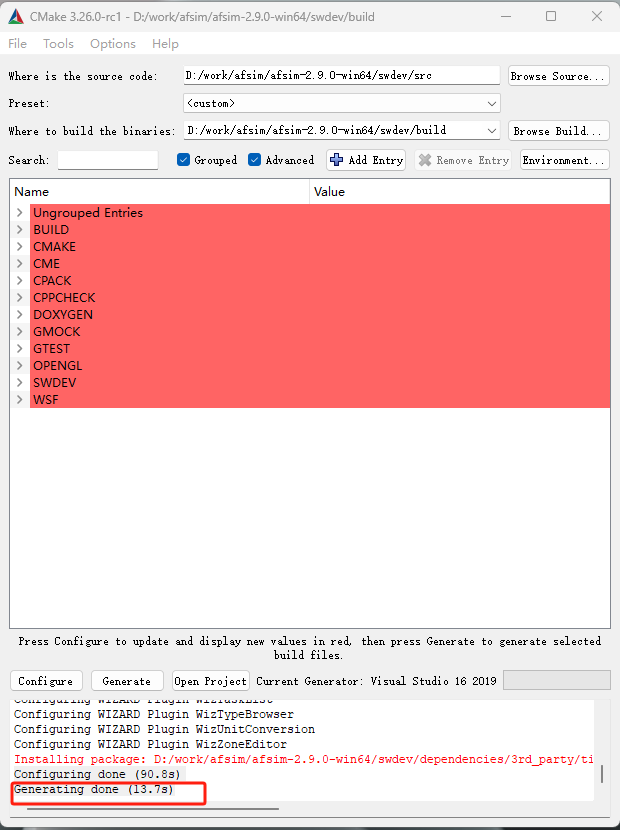Click 'Configuring WIZARD Plugin WizZoneEditor' log line
Screen dimensions: 620x830
point(150,744)
